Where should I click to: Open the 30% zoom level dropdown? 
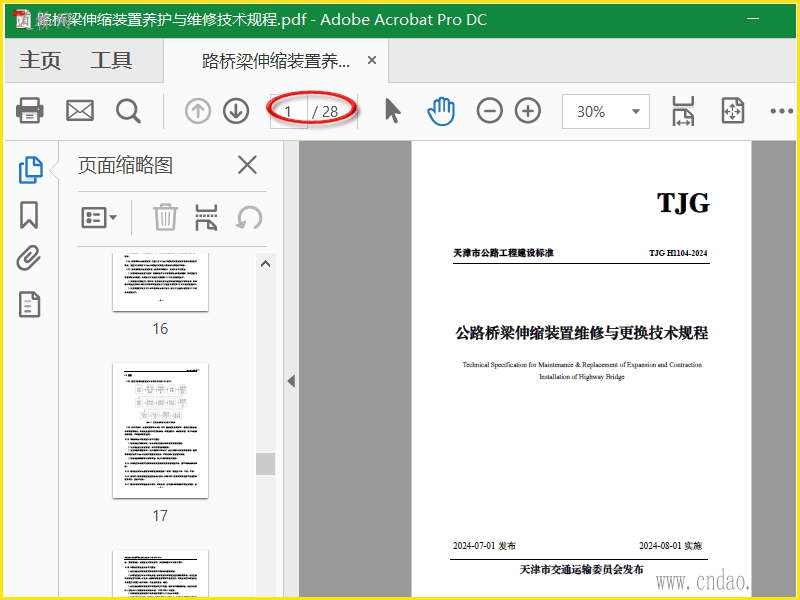pos(606,111)
